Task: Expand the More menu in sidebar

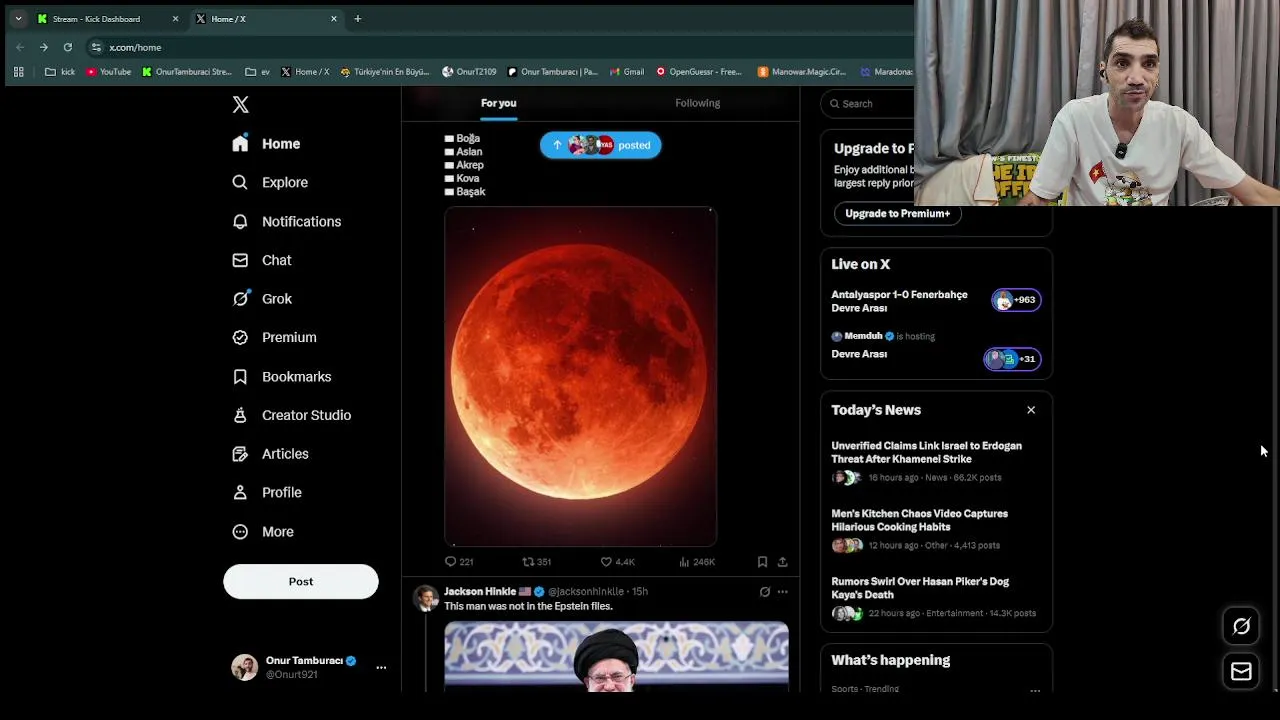Action: pos(263,531)
